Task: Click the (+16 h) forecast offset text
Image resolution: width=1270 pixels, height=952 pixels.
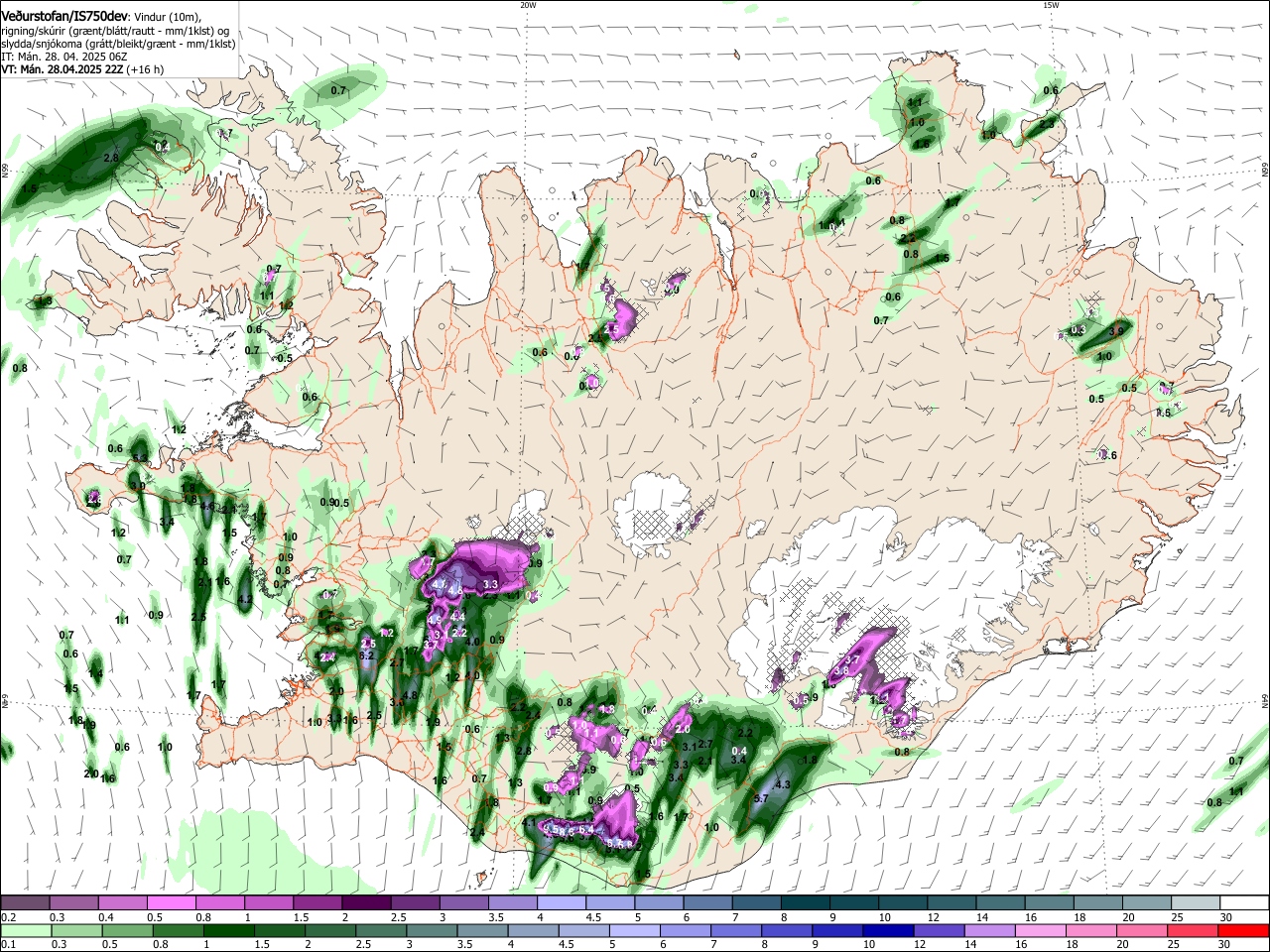Action: pyautogui.click(x=145, y=69)
